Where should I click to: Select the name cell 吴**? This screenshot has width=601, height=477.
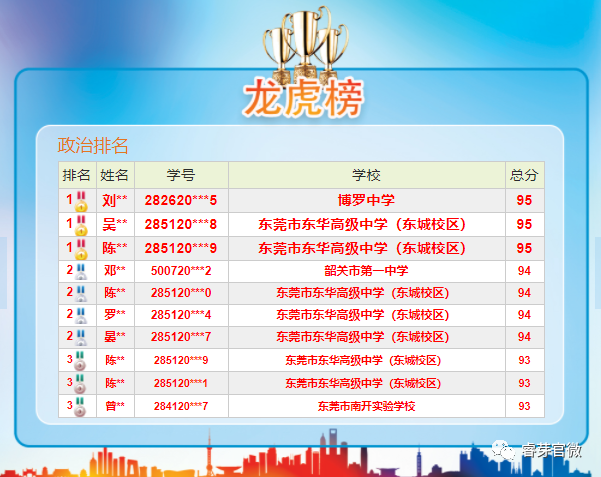(x=115, y=224)
